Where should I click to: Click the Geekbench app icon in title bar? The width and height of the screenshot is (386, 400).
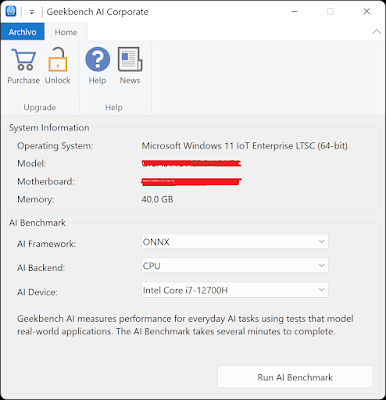point(11,11)
